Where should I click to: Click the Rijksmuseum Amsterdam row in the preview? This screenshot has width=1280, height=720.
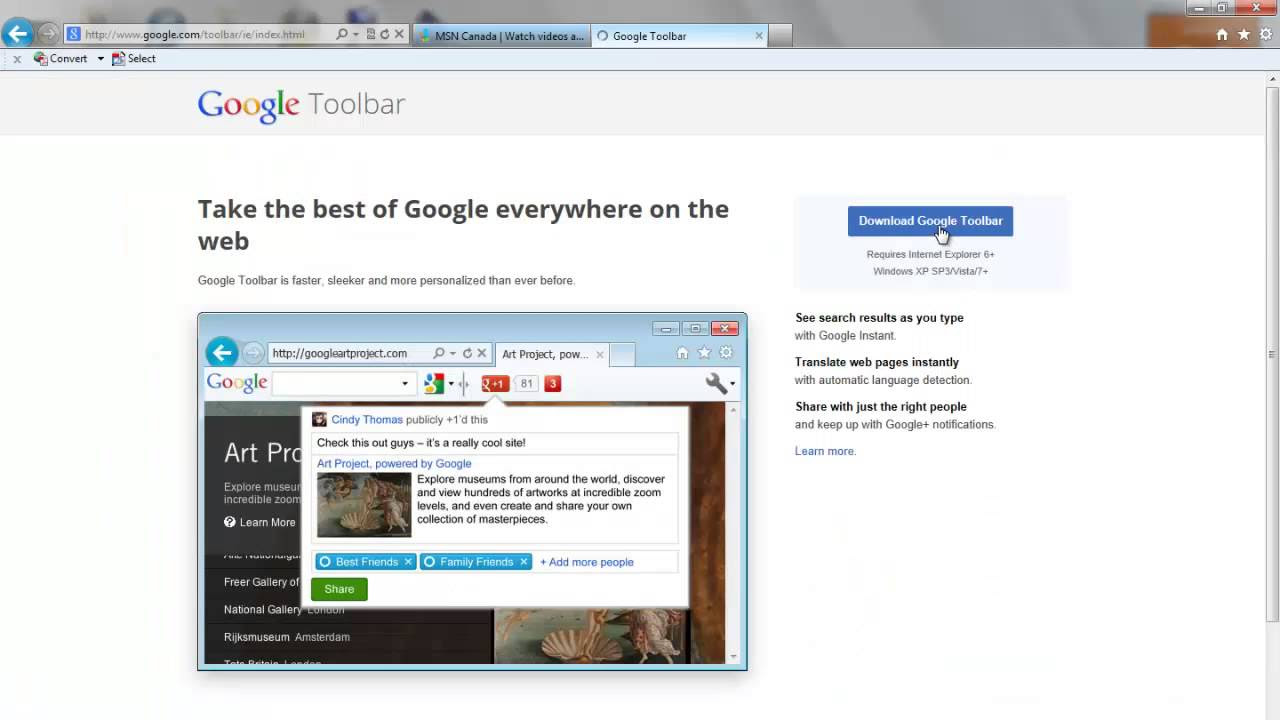click(x=287, y=637)
